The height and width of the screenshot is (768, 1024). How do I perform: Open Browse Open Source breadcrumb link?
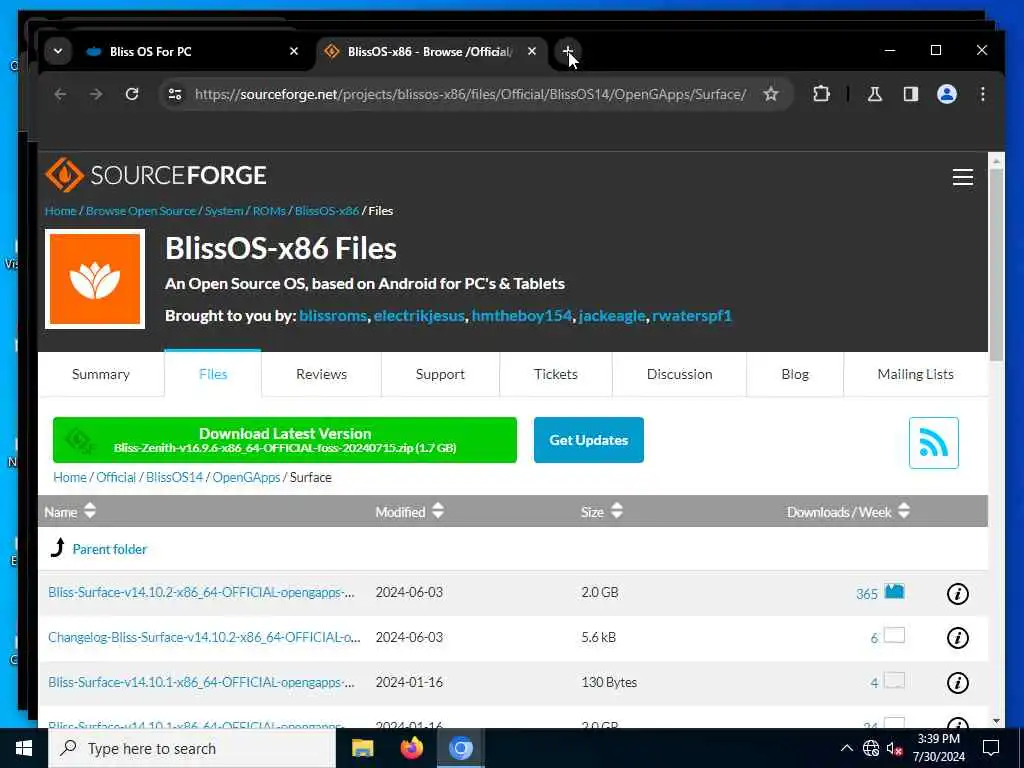click(140, 210)
